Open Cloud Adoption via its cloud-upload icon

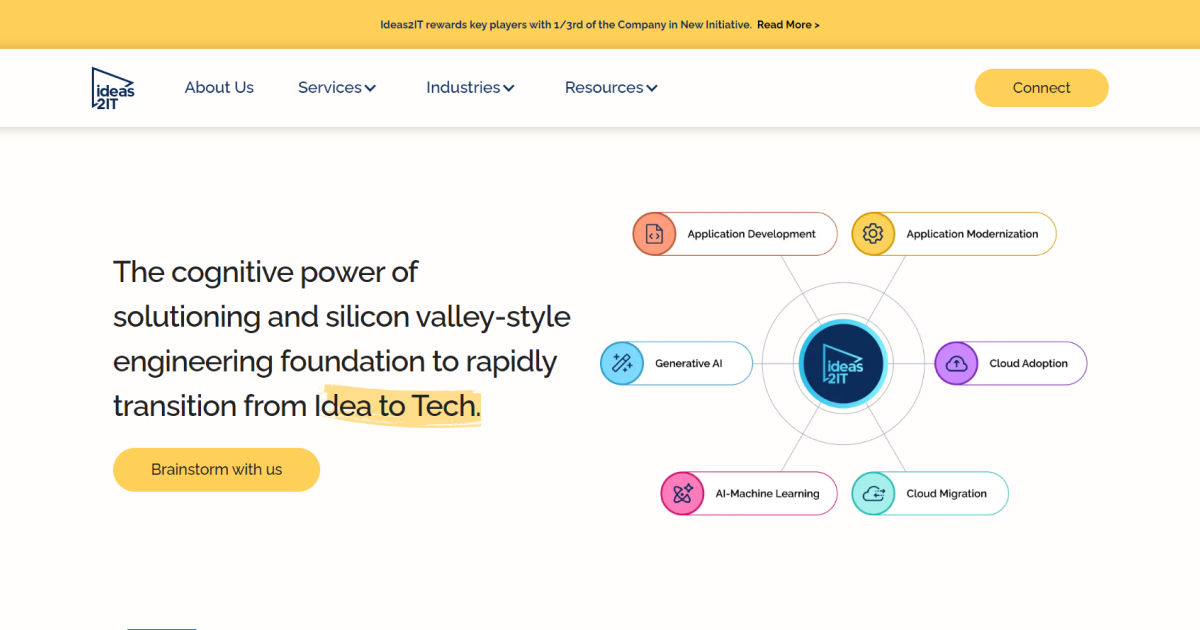coord(956,363)
